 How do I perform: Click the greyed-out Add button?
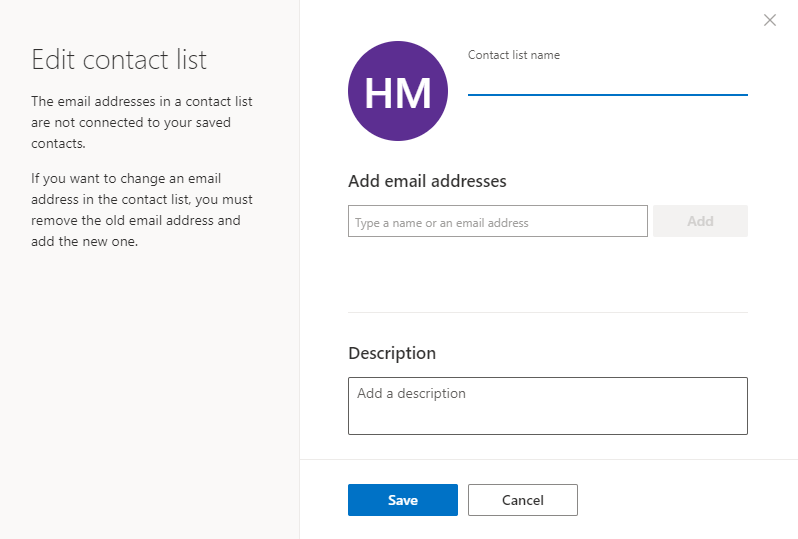(x=700, y=221)
